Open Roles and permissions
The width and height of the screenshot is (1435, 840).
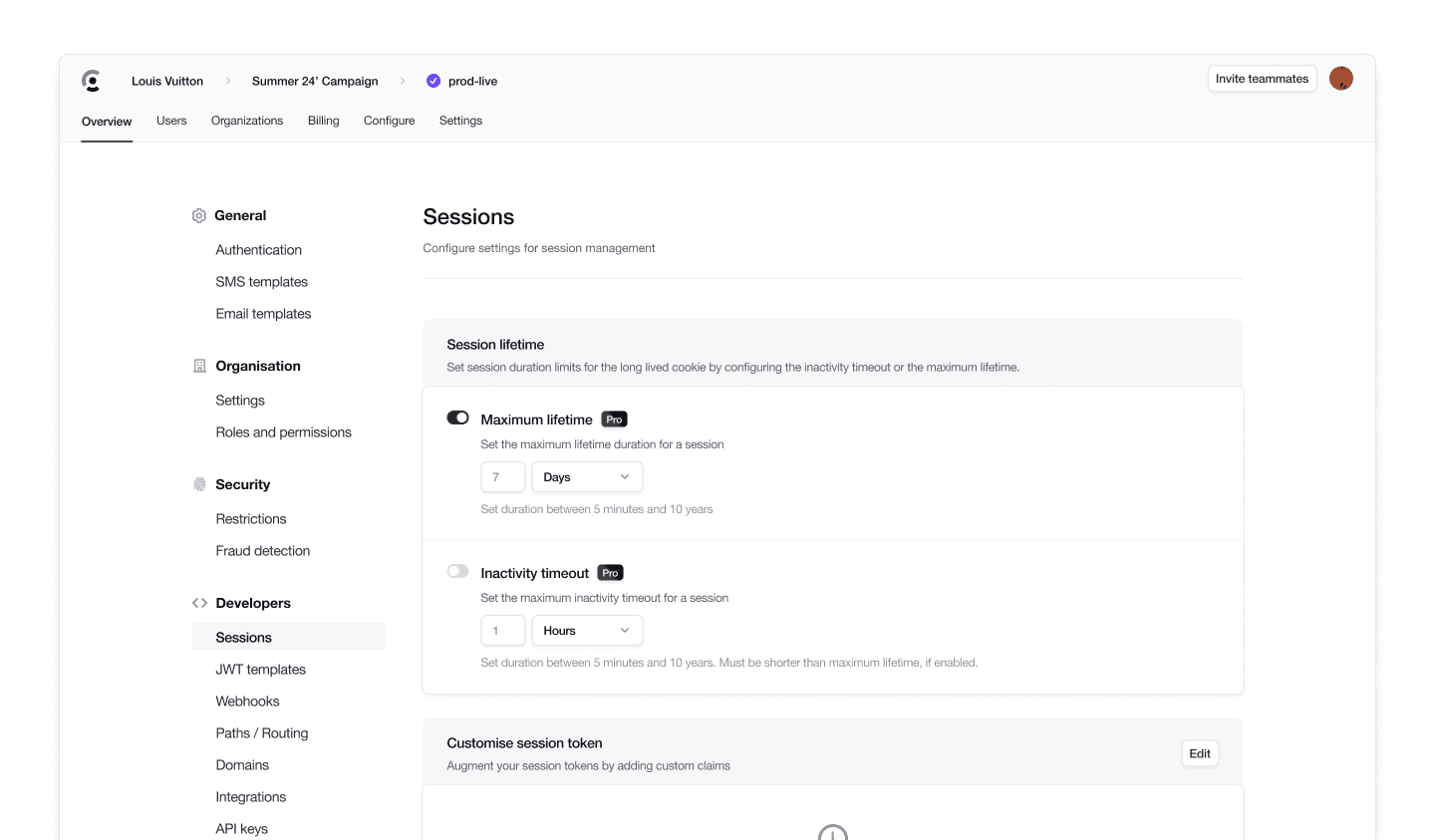click(x=284, y=432)
